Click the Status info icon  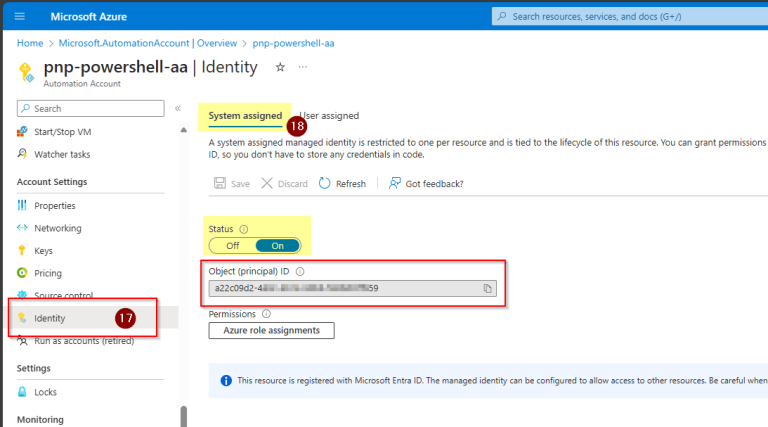(244, 228)
